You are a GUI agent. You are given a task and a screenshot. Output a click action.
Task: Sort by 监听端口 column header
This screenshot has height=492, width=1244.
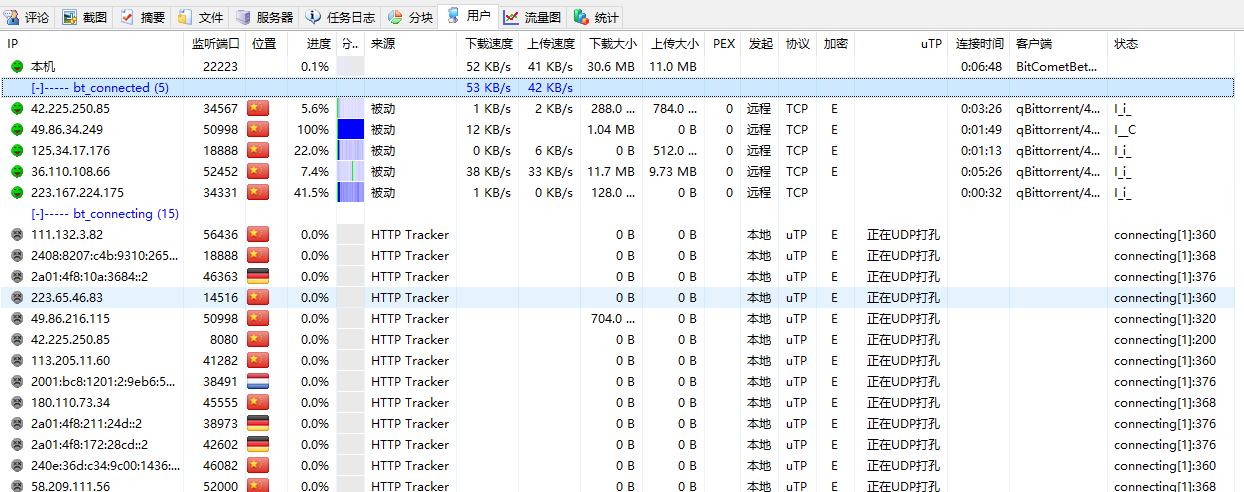216,44
